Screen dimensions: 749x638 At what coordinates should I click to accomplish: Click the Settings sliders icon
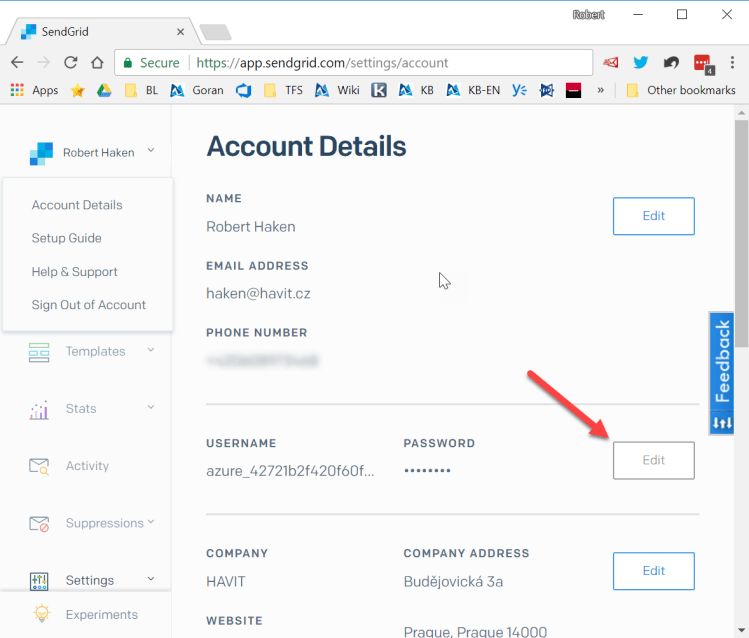39,580
